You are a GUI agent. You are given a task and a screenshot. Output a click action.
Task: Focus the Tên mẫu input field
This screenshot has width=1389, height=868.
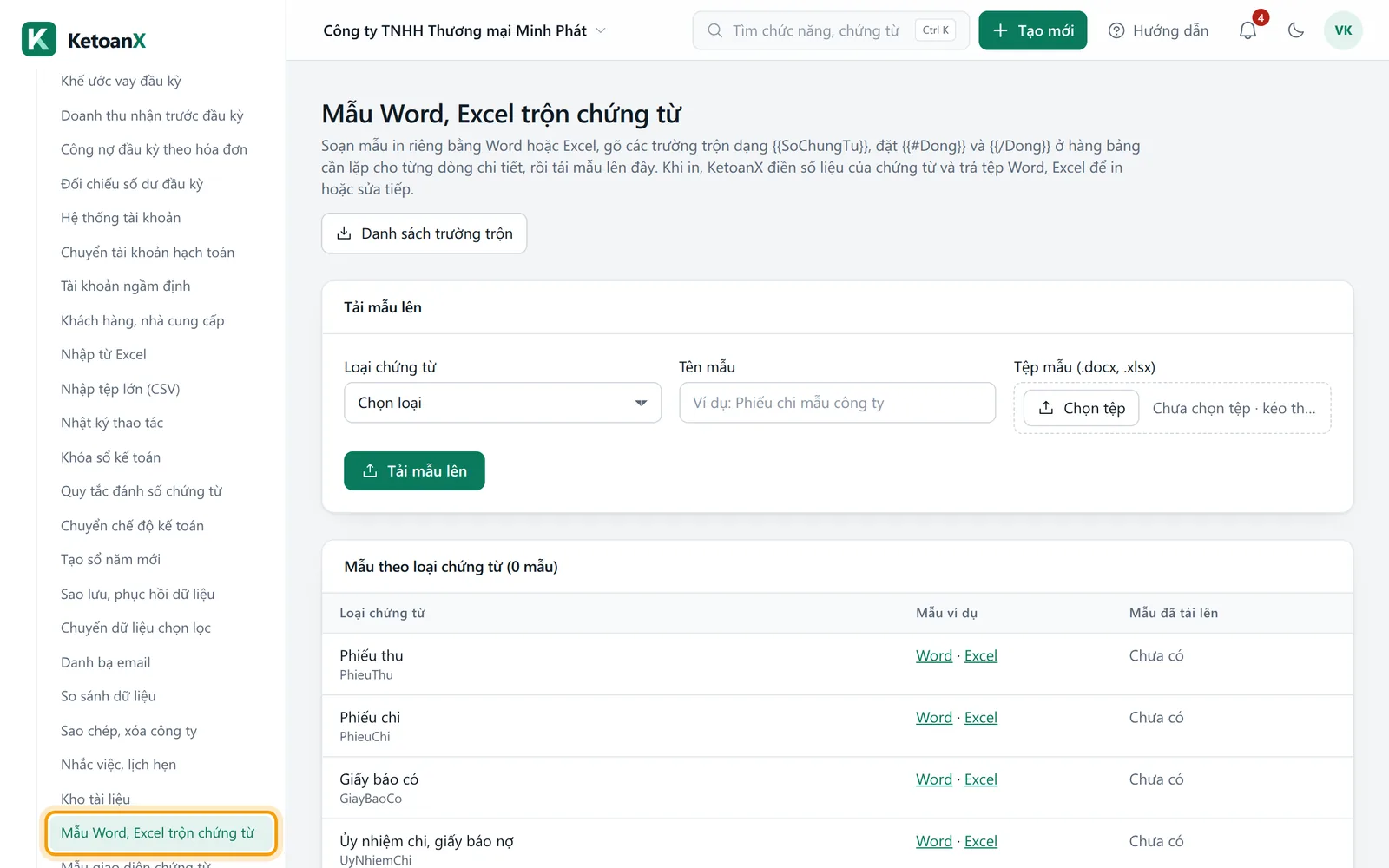(837, 403)
